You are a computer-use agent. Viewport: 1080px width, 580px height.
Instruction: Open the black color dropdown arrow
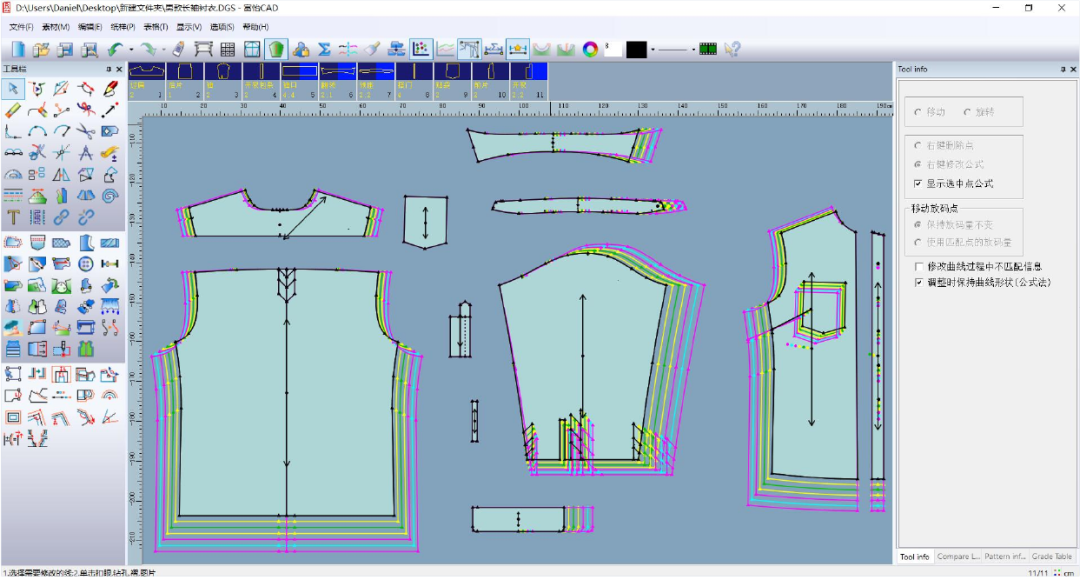[x=652, y=50]
